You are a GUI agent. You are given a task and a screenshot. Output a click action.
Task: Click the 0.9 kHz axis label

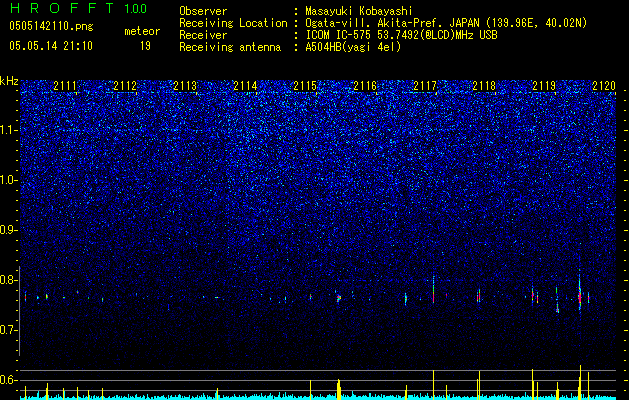(x=9, y=230)
